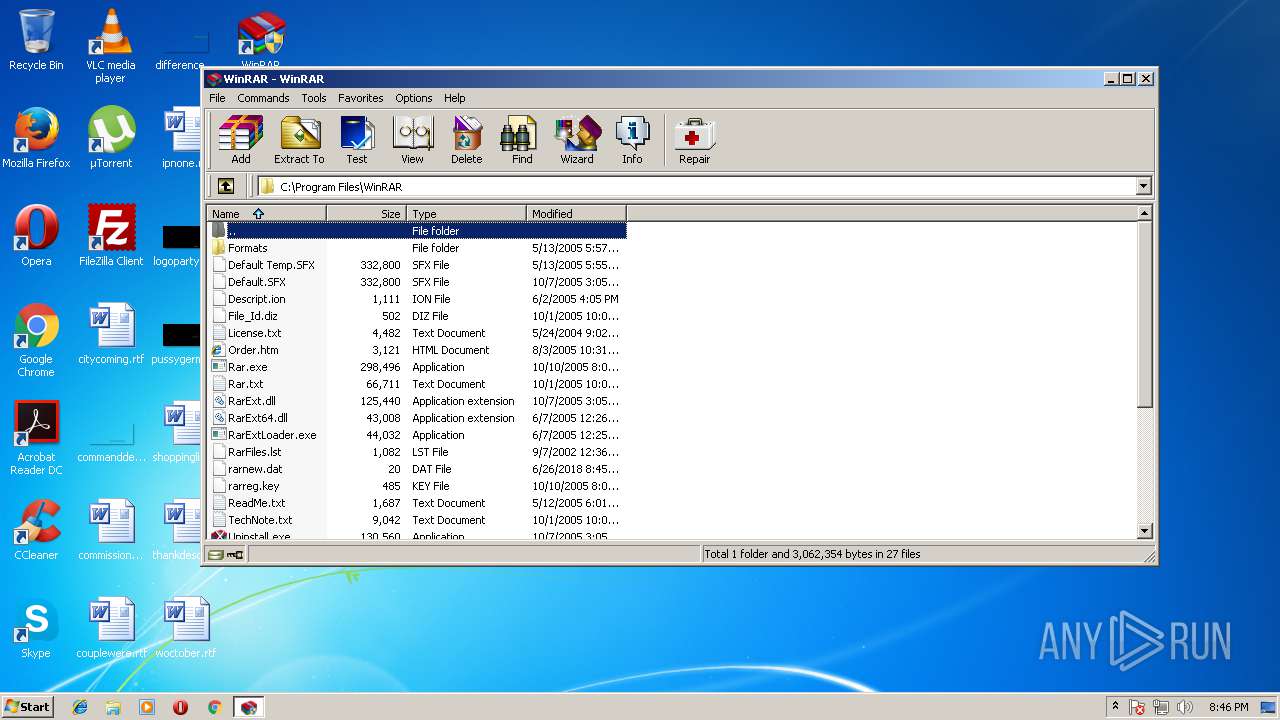Select Rar.exe file
Viewport: 1280px width, 720px height.
click(x=417, y=367)
